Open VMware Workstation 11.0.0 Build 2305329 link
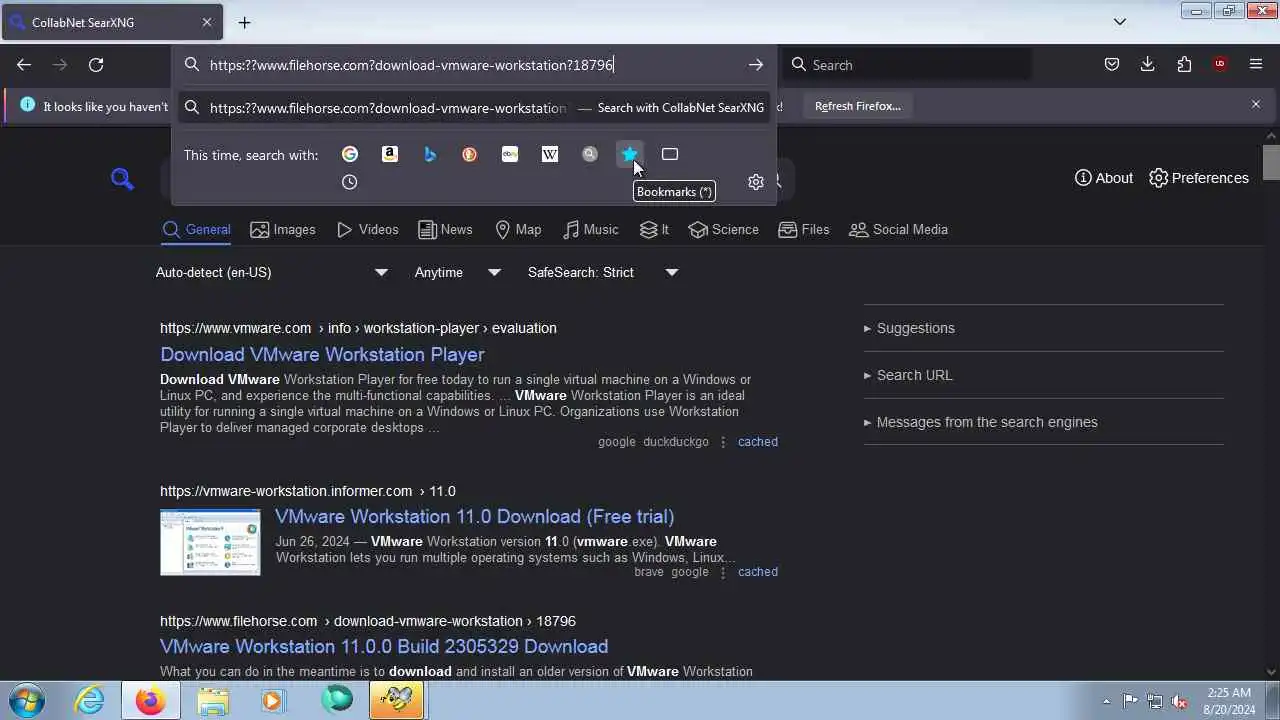The height and width of the screenshot is (720, 1280). (x=384, y=646)
